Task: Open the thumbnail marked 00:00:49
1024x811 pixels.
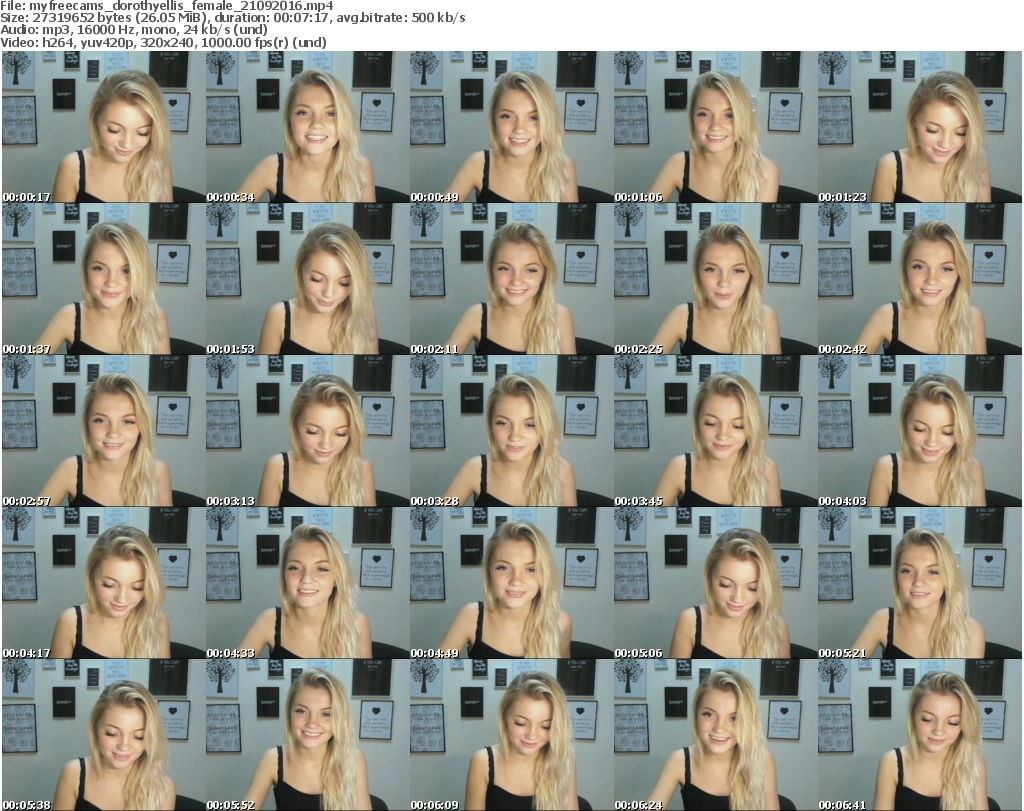Action: click(x=511, y=127)
